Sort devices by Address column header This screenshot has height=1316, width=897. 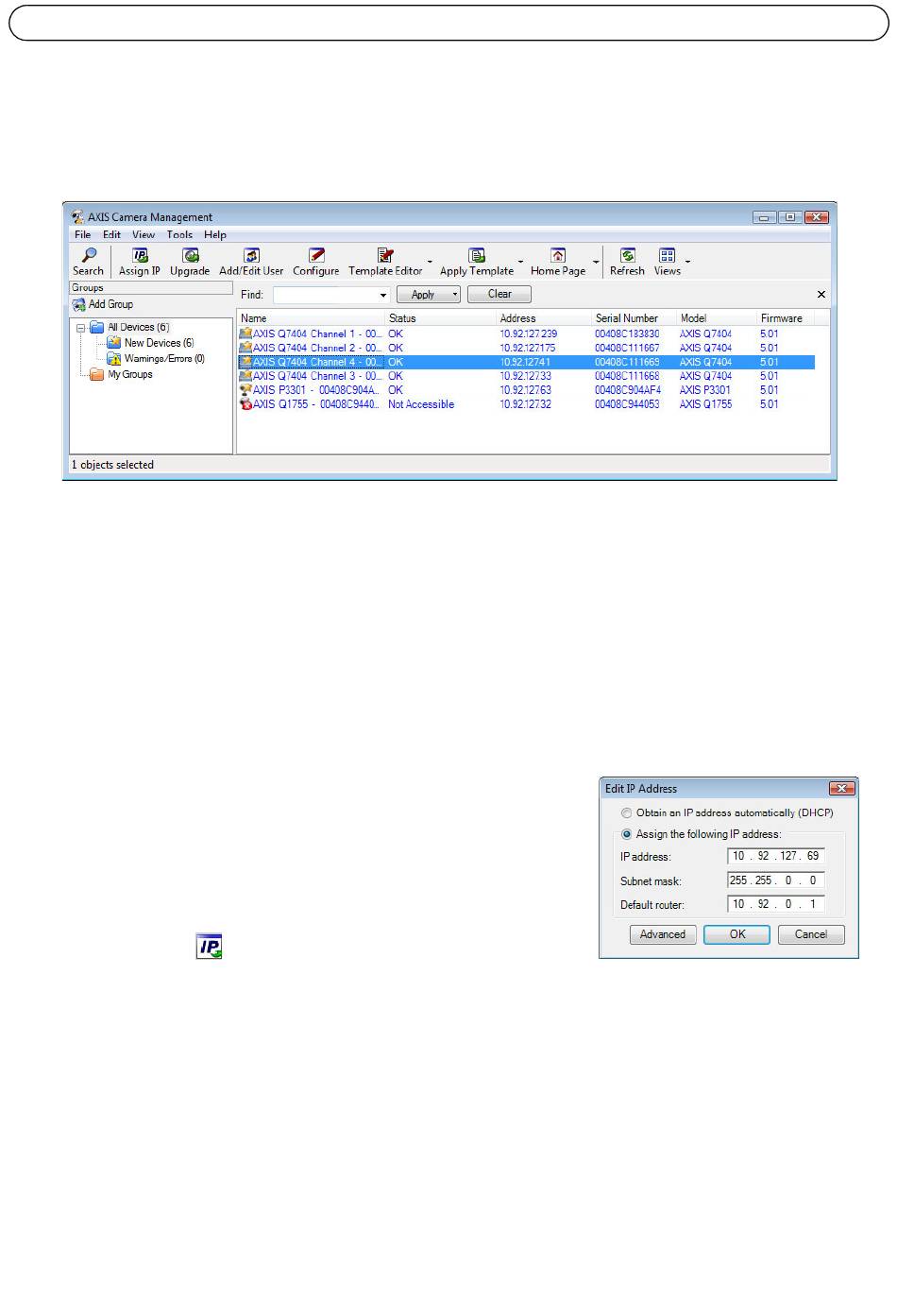tap(545, 318)
